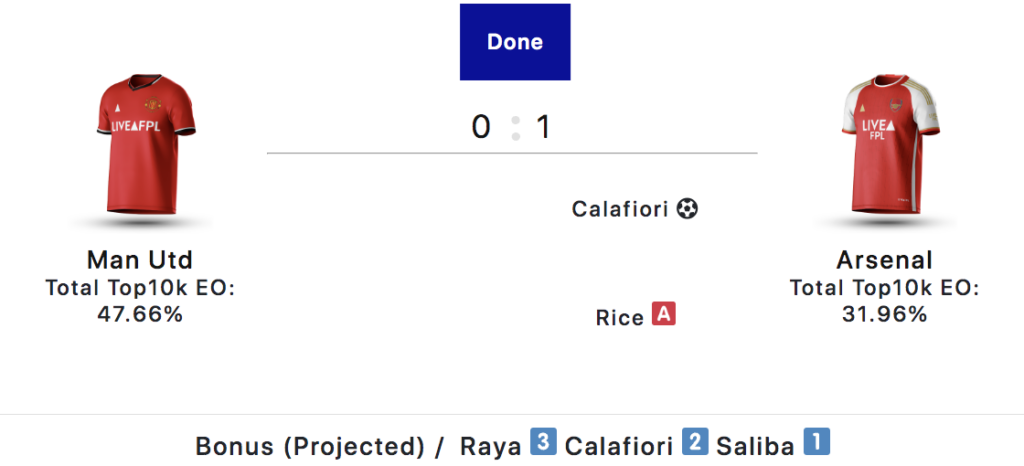Click the Arsenal jersey image
The width and height of the screenshot is (1024, 466).
[884, 150]
